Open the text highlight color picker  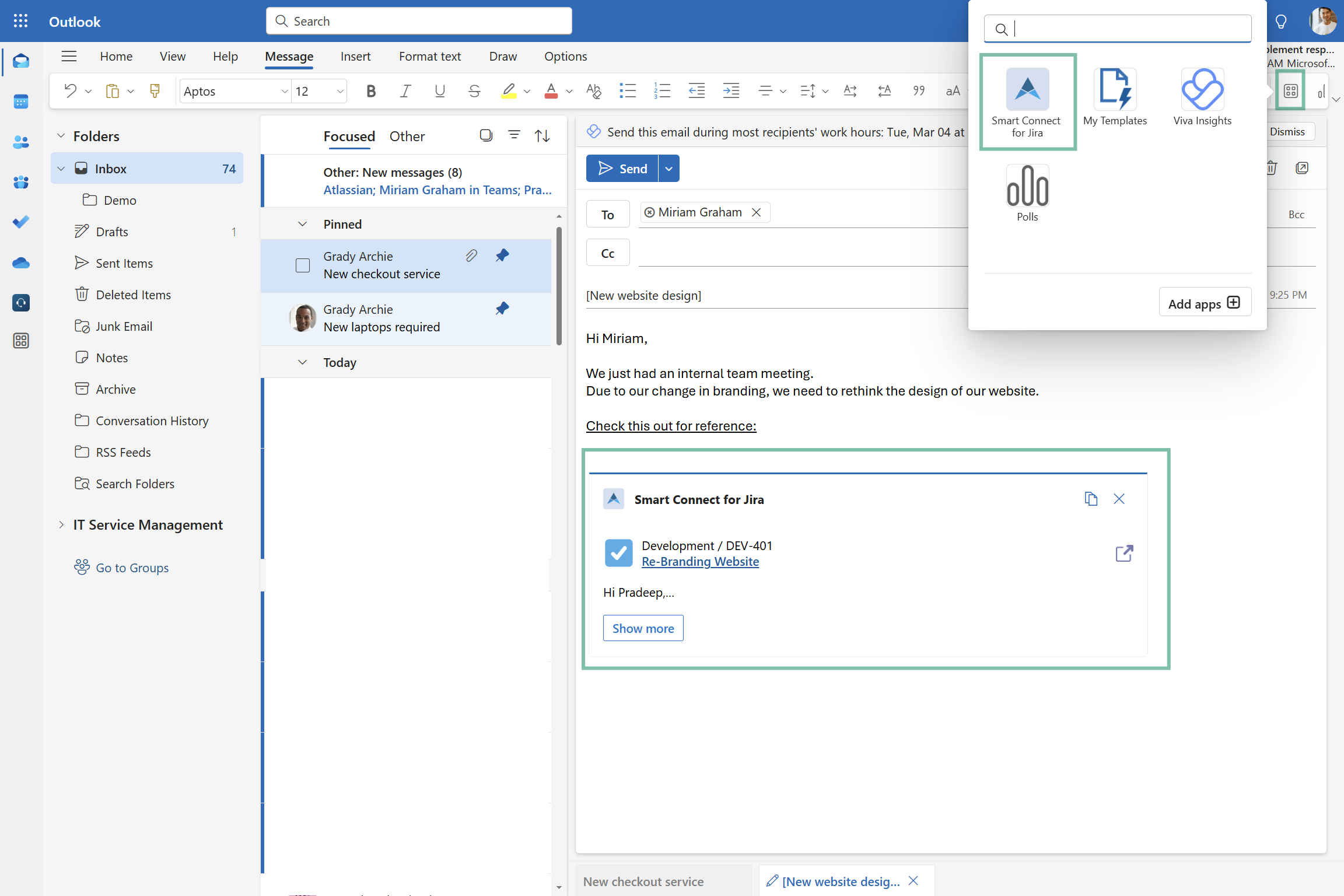527,92
